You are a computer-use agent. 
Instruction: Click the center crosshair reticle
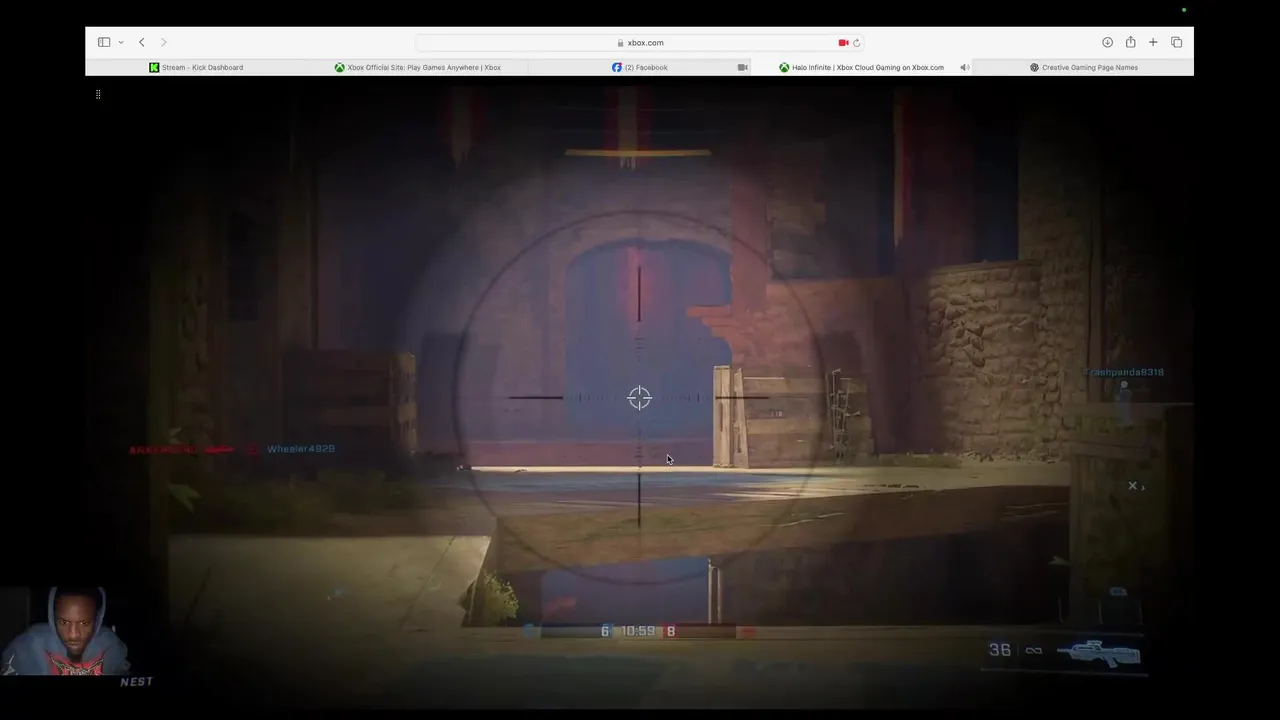point(639,398)
